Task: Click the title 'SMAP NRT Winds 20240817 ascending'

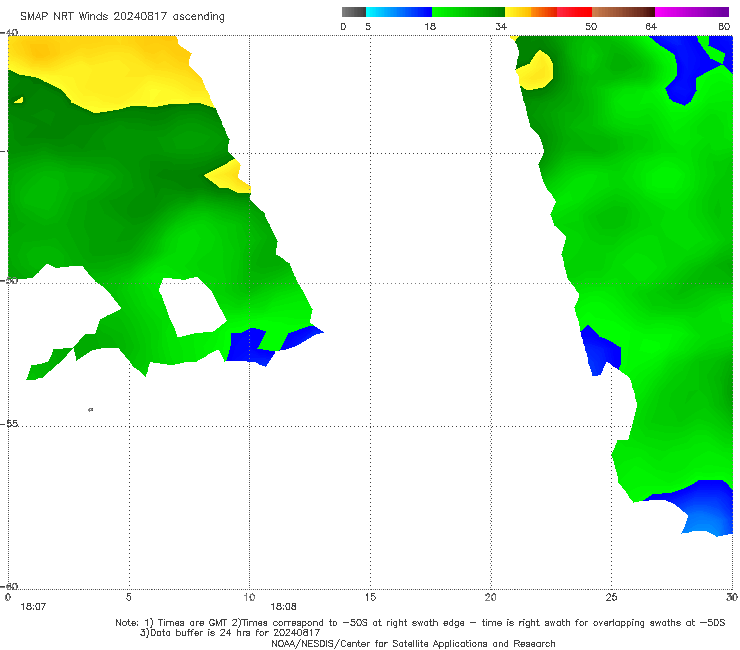Action: click(x=122, y=16)
